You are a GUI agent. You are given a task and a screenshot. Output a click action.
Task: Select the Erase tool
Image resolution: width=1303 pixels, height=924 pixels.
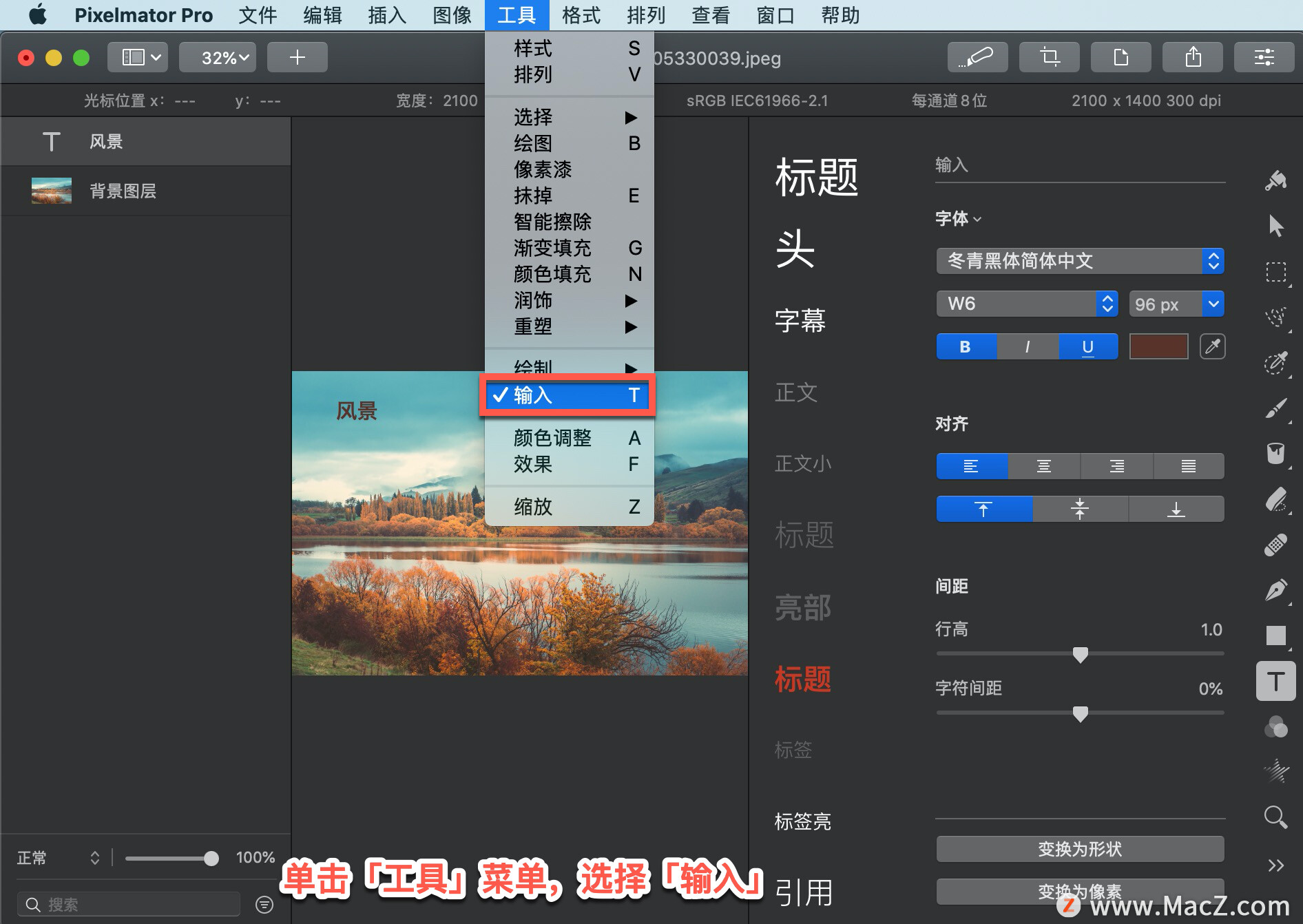click(x=1275, y=498)
